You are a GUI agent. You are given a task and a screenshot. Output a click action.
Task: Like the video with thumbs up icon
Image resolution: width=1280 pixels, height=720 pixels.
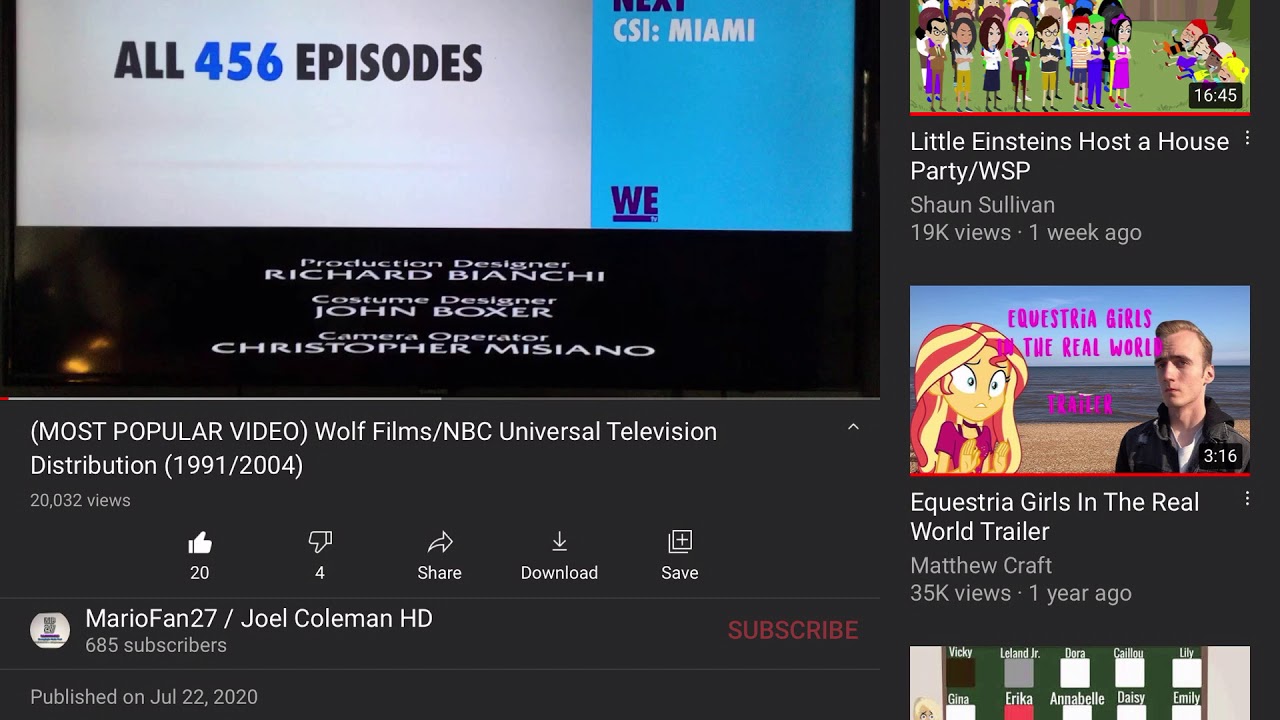(x=200, y=543)
